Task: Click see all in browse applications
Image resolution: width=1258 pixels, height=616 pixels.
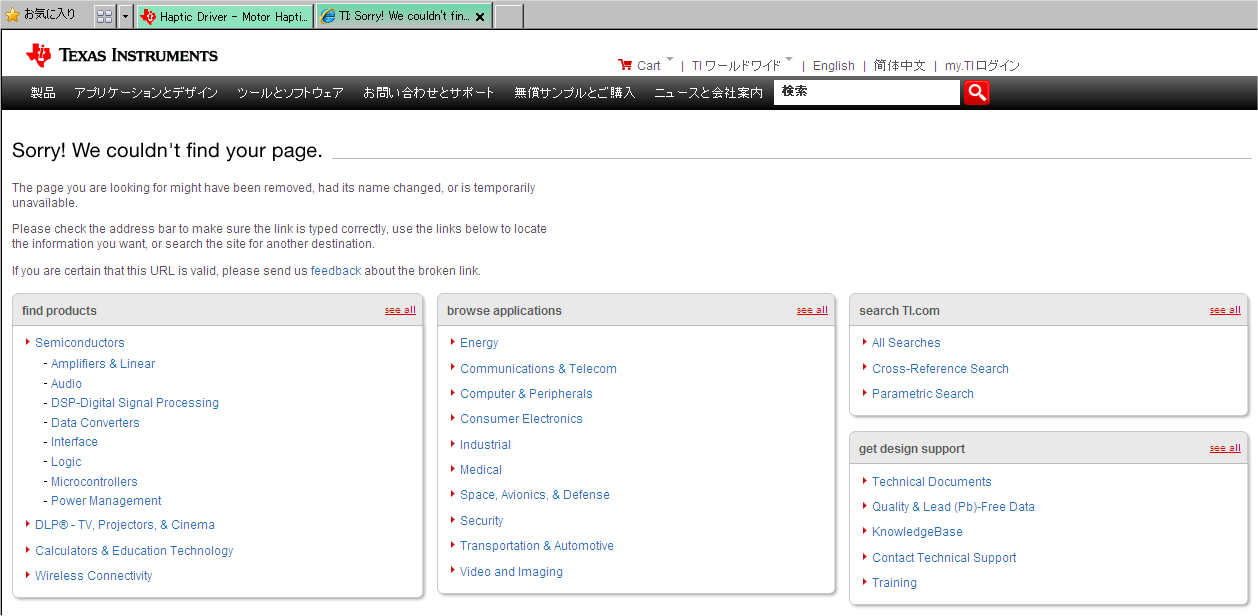Action: [812, 310]
